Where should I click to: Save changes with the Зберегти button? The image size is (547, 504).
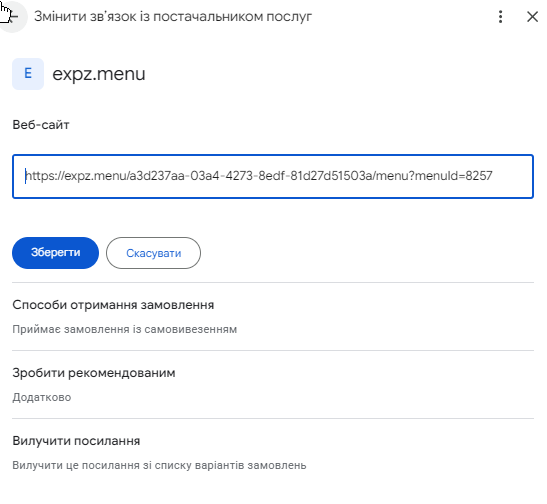(x=55, y=253)
